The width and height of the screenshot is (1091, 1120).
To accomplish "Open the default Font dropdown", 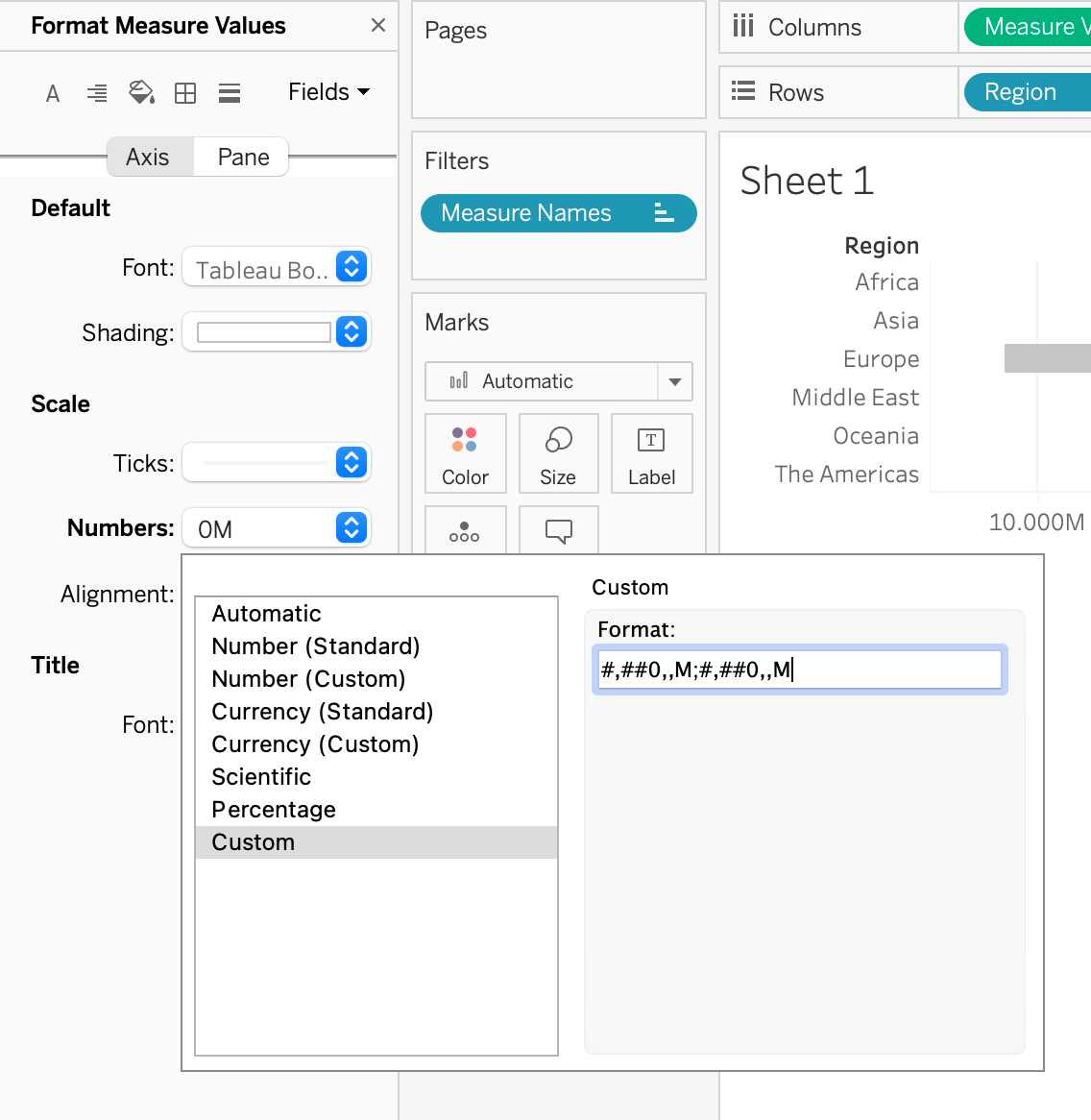I will pos(276,267).
